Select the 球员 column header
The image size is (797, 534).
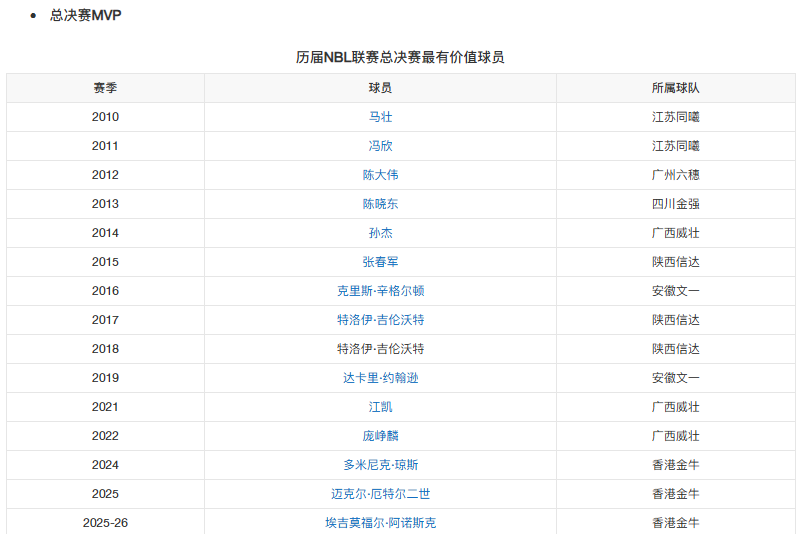[x=380, y=88]
